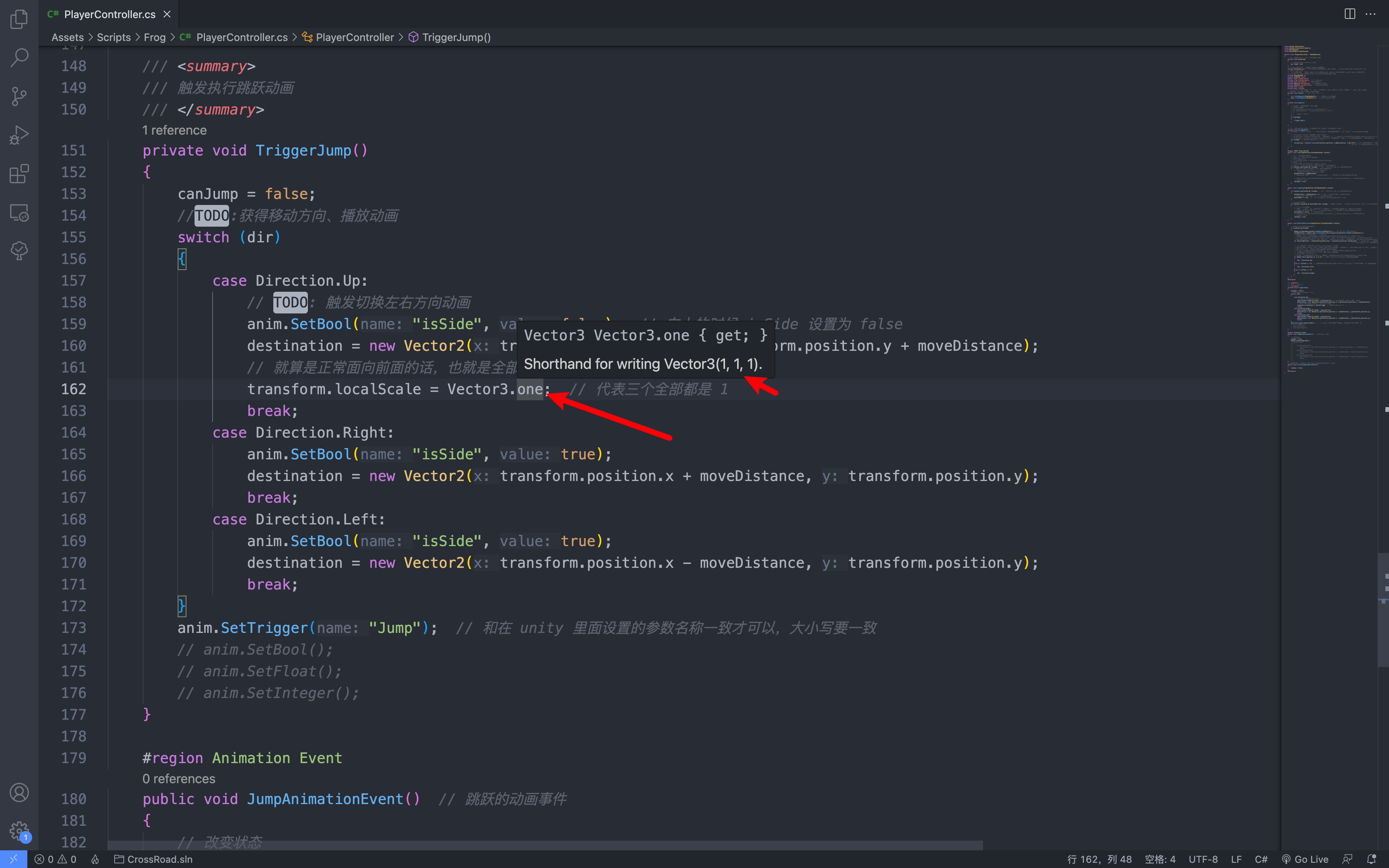Click the horizontal scrollbar of editor

[x=545, y=845]
